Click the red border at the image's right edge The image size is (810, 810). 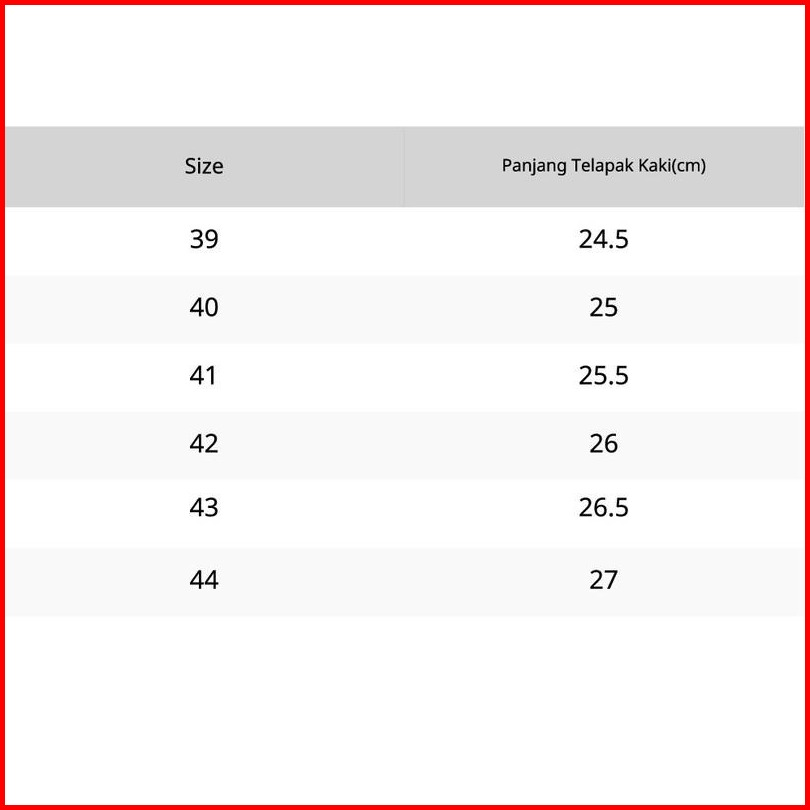(806, 404)
